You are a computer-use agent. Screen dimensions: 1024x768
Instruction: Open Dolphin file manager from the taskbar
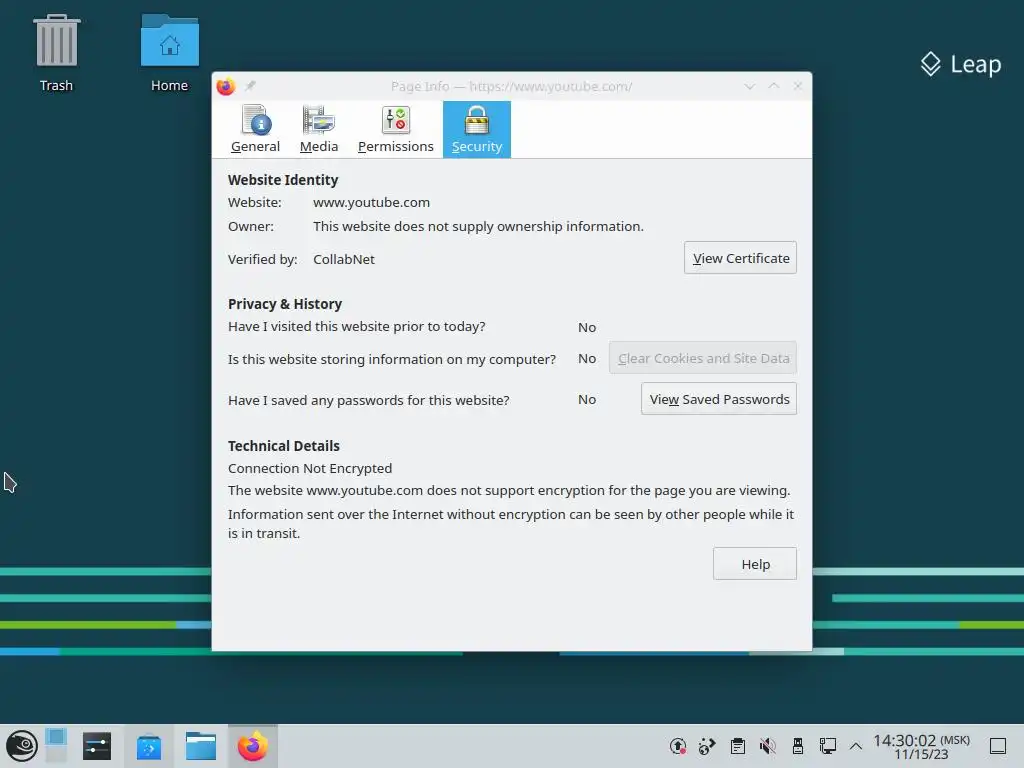(x=200, y=746)
